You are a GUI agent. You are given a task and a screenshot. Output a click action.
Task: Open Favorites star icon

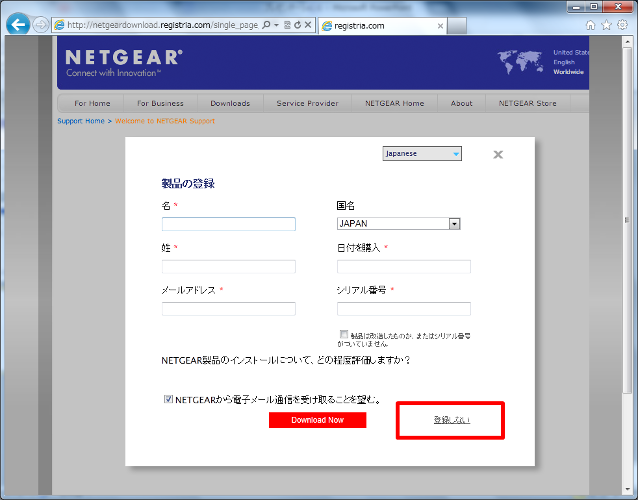[x=606, y=25]
